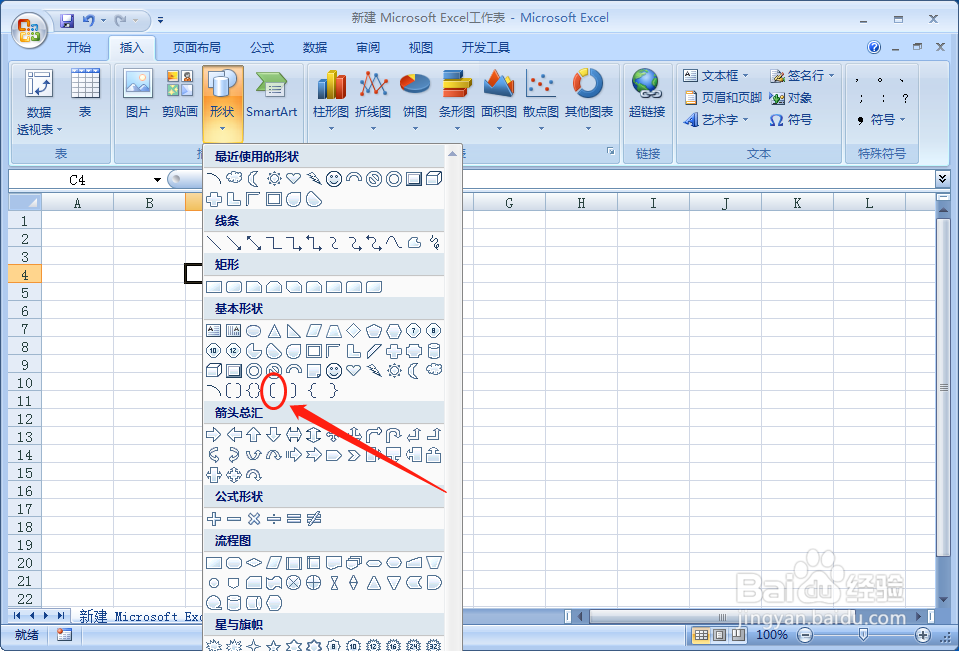Click the Undo arrow icon
Screen dimensions: 959x651
click(x=89, y=20)
